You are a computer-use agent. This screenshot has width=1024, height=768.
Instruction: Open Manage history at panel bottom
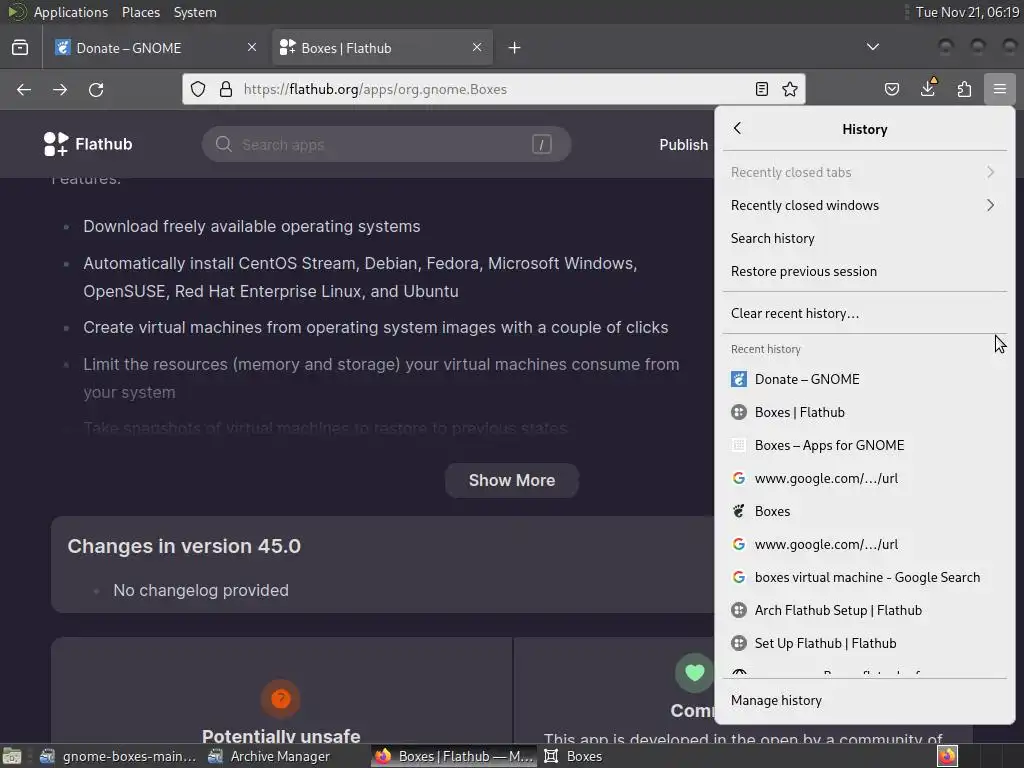[865, 700]
